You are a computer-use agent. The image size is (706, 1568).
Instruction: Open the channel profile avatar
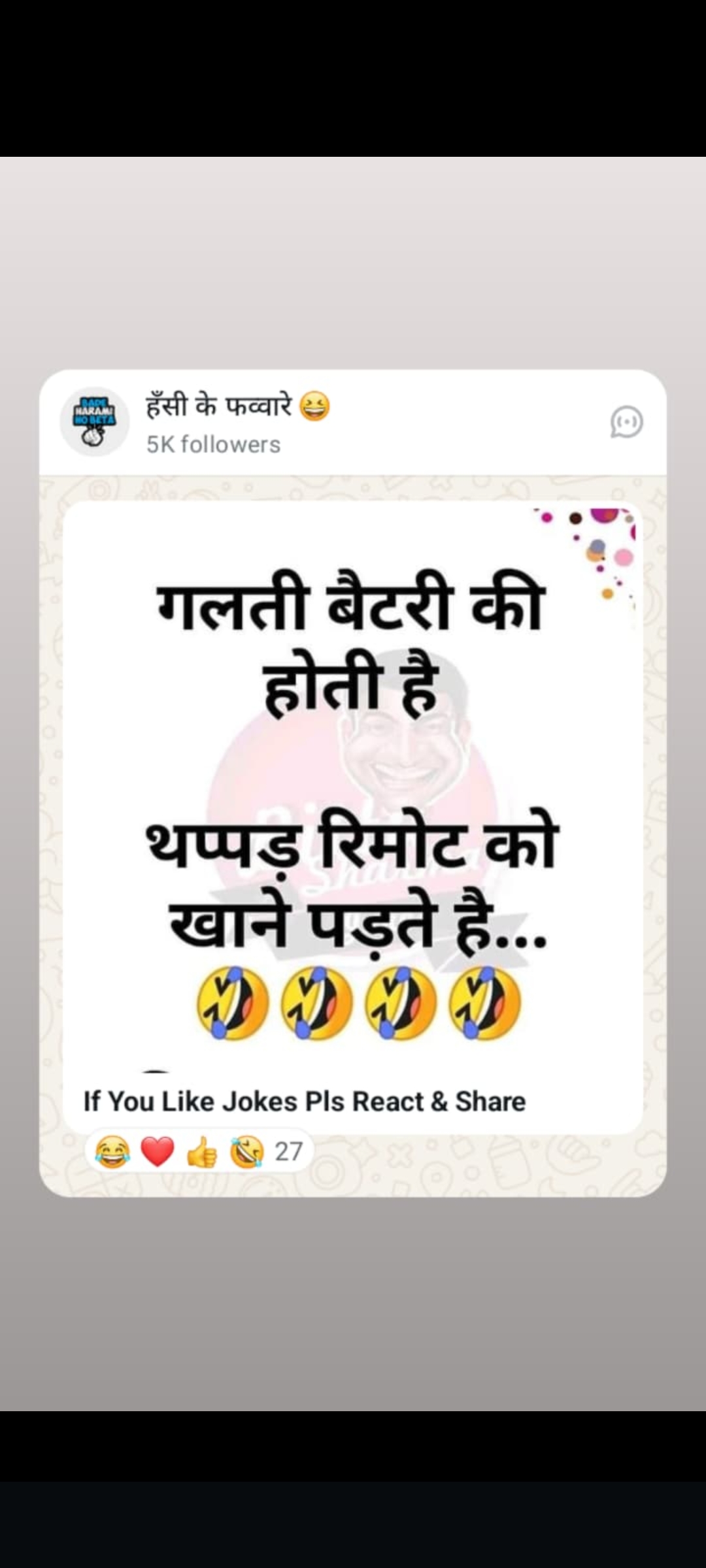(95, 421)
